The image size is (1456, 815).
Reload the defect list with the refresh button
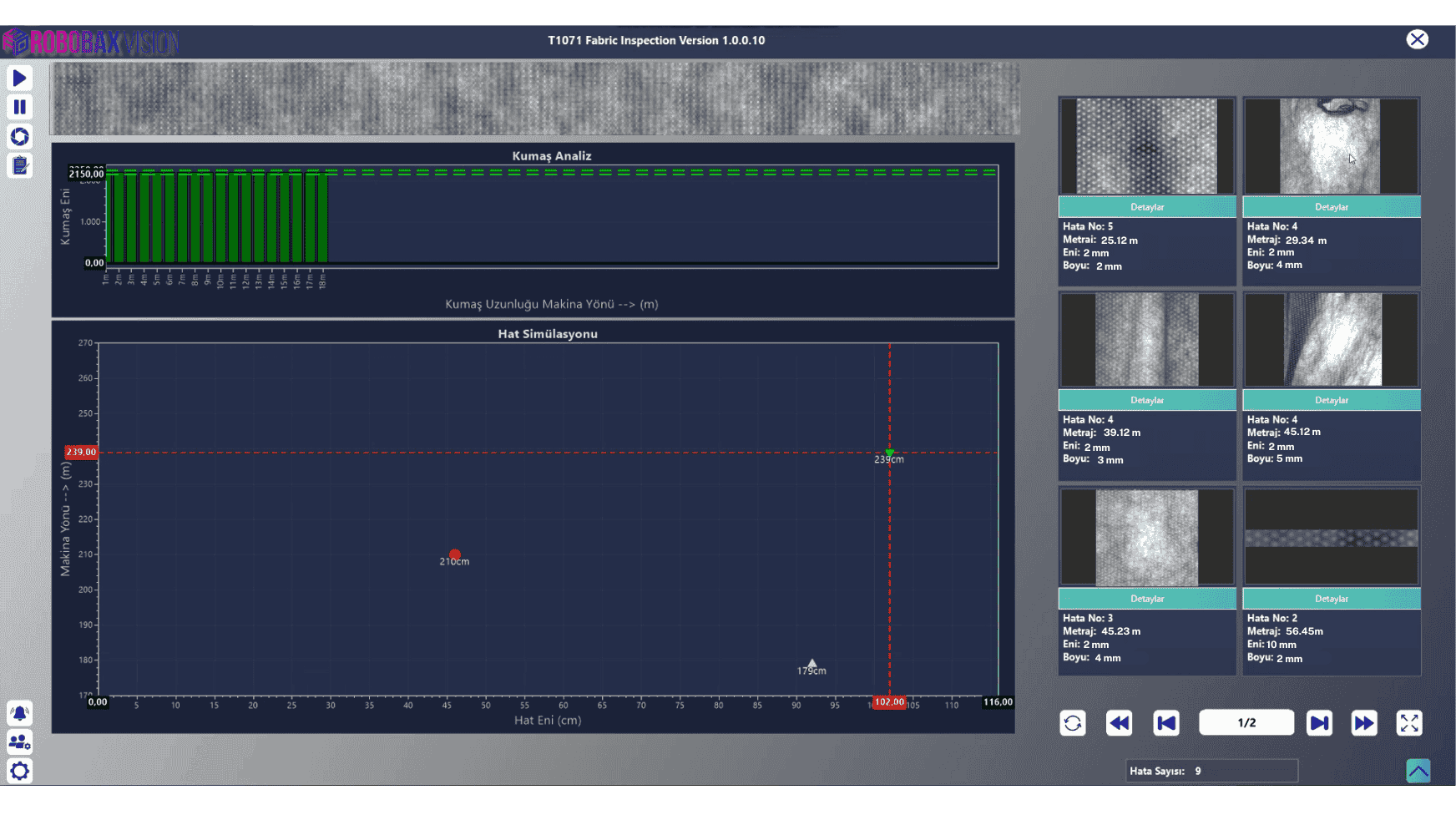[x=1073, y=723]
